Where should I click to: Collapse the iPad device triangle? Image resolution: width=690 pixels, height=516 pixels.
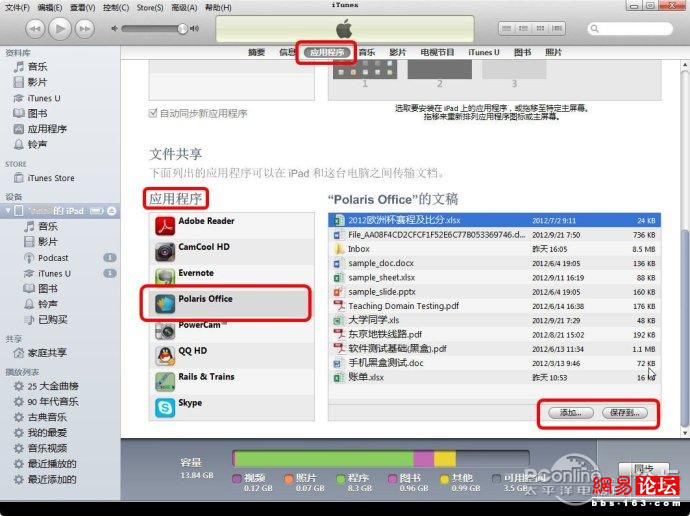click(7, 211)
